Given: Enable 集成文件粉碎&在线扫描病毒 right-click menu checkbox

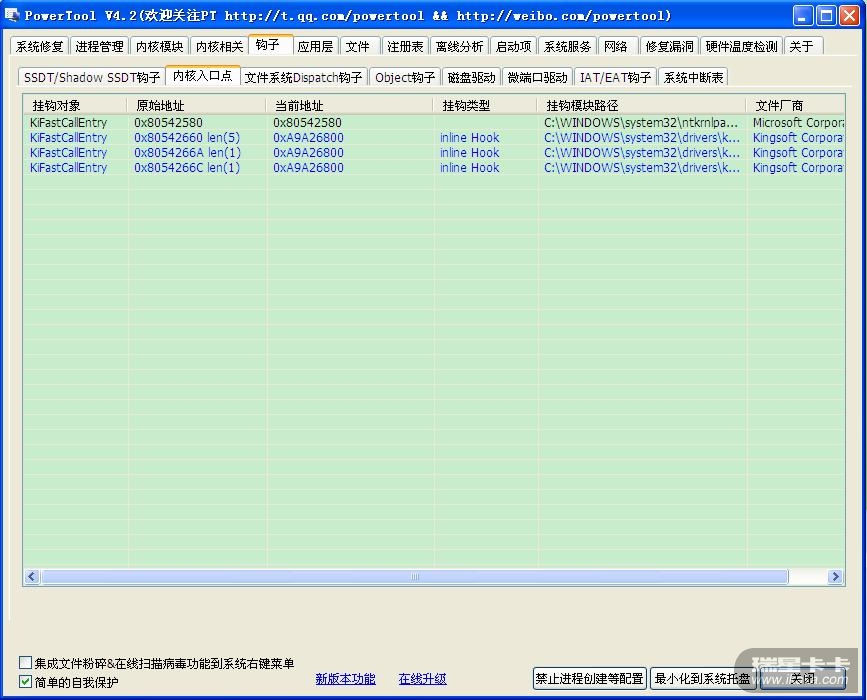Looking at the screenshot, I should click(26, 663).
